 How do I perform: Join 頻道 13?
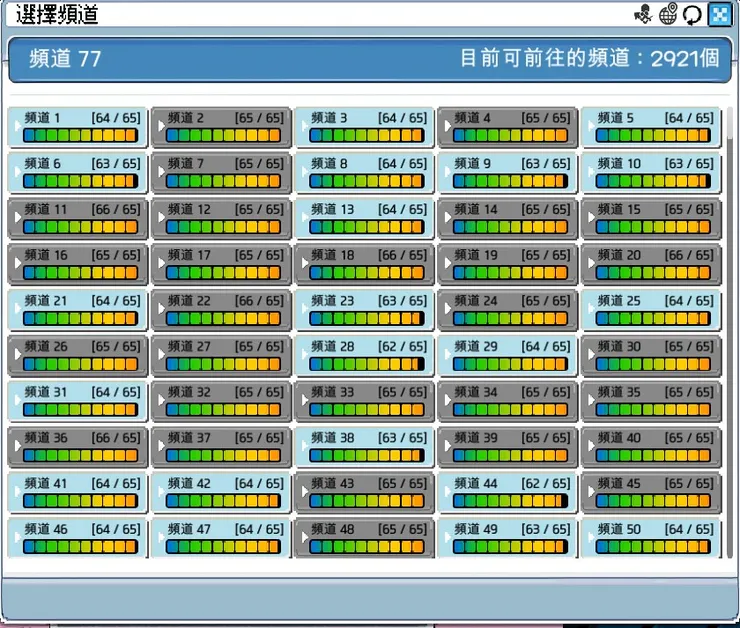[364, 218]
